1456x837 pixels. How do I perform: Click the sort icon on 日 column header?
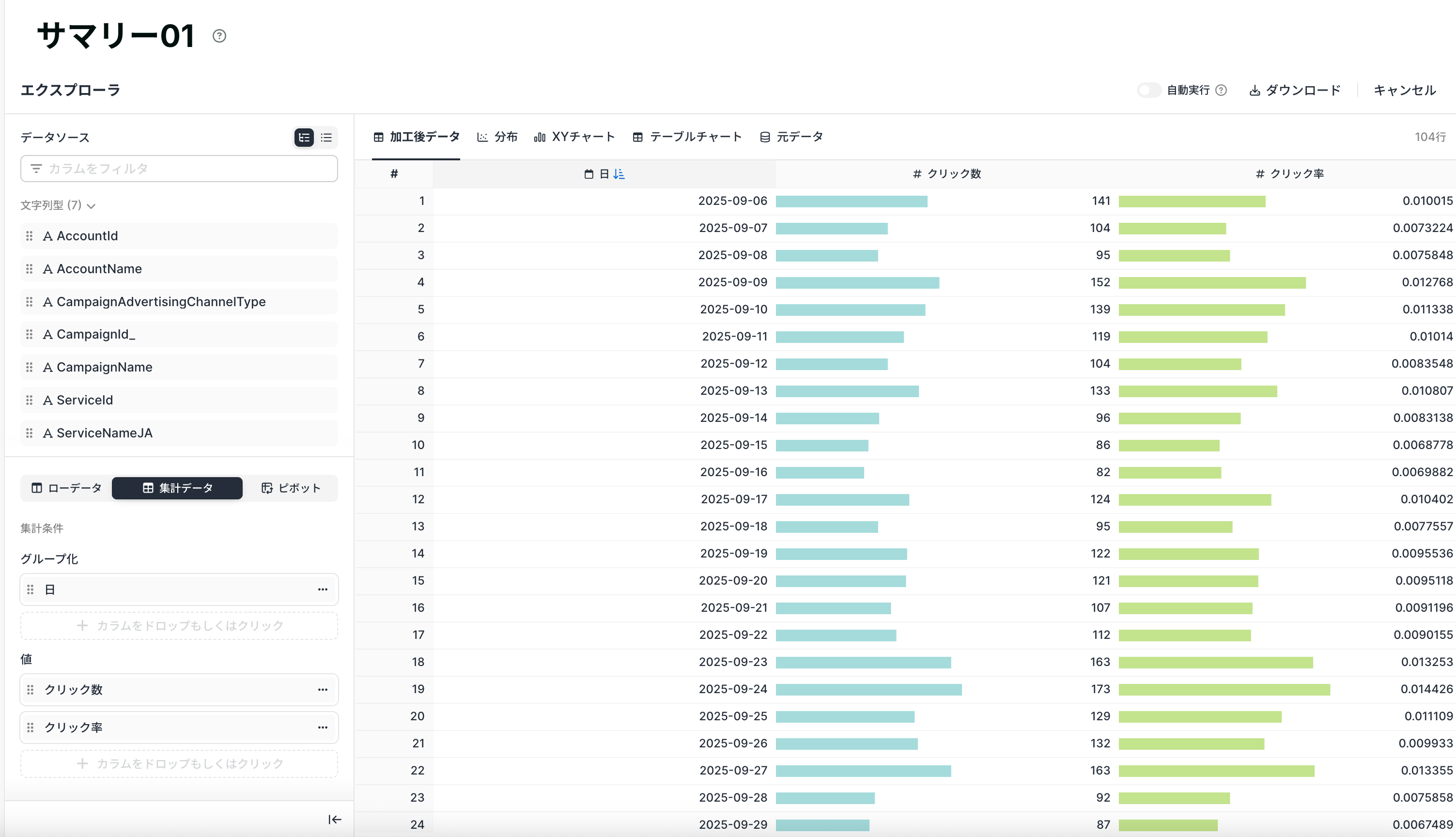pyautogui.click(x=619, y=173)
